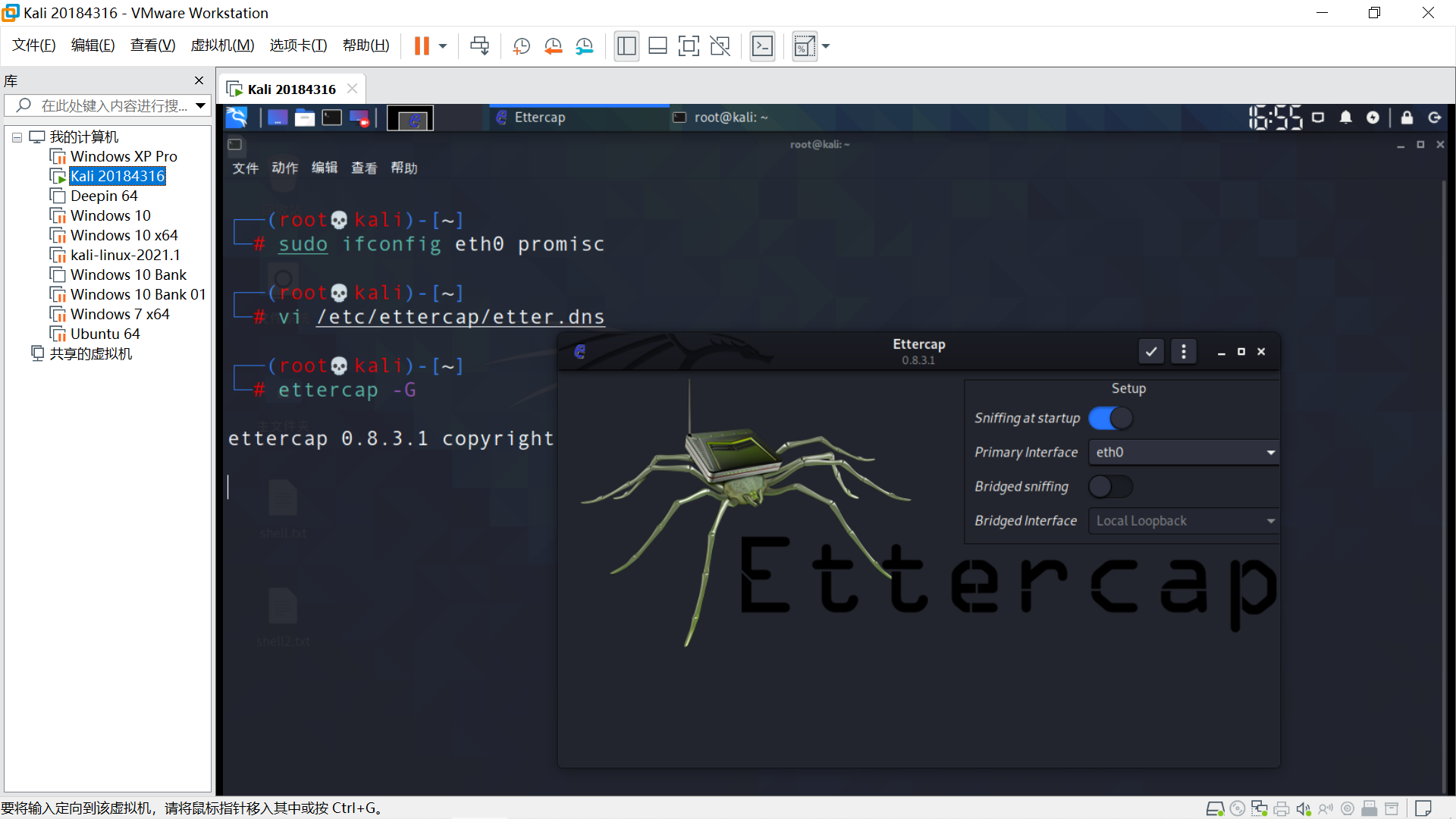Viewport: 1456px width, 819px height.
Task: Open the Ettercap three-dot options menu
Action: pos(1183,352)
